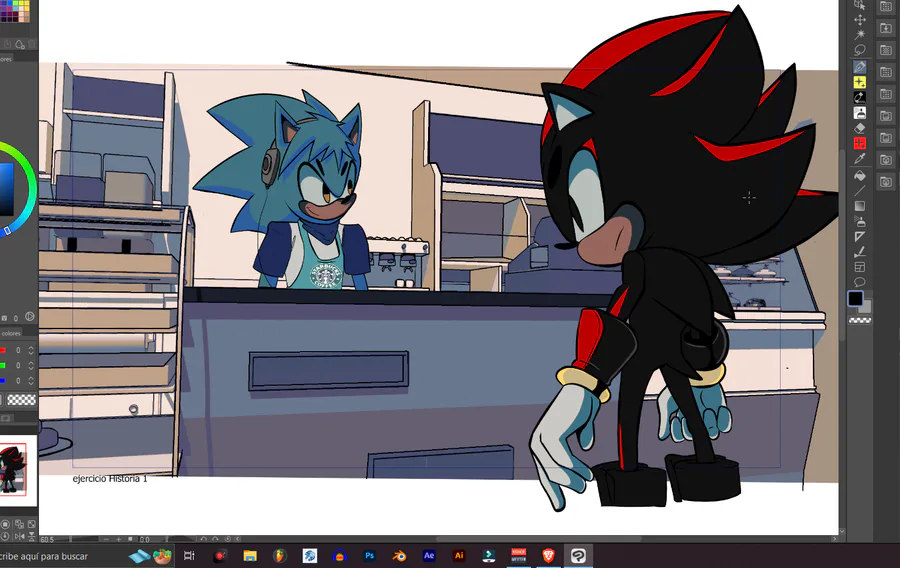Click the checkered transparent swatch in color slider panel
The width and height of the screenshot is (900, 568).
pyautogui.click(x=21, y=399)
